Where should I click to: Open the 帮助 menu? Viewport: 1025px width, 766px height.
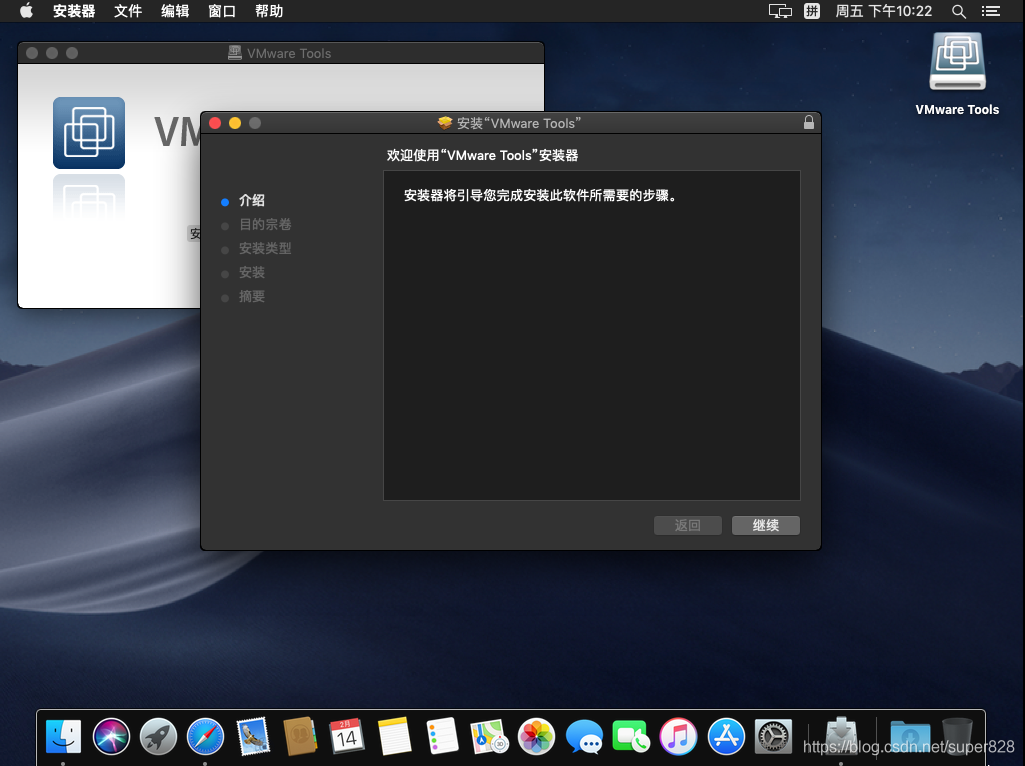[x=269, y=11]
